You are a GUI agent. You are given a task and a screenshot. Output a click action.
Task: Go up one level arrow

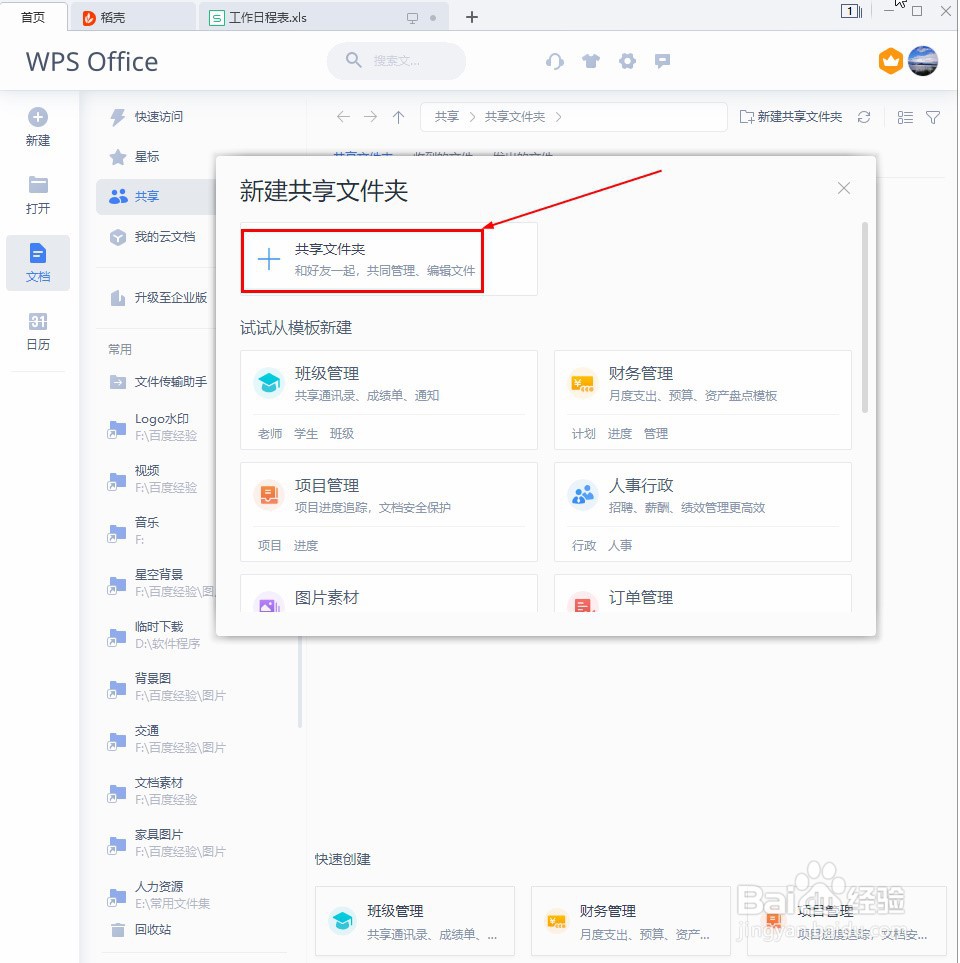398,117
